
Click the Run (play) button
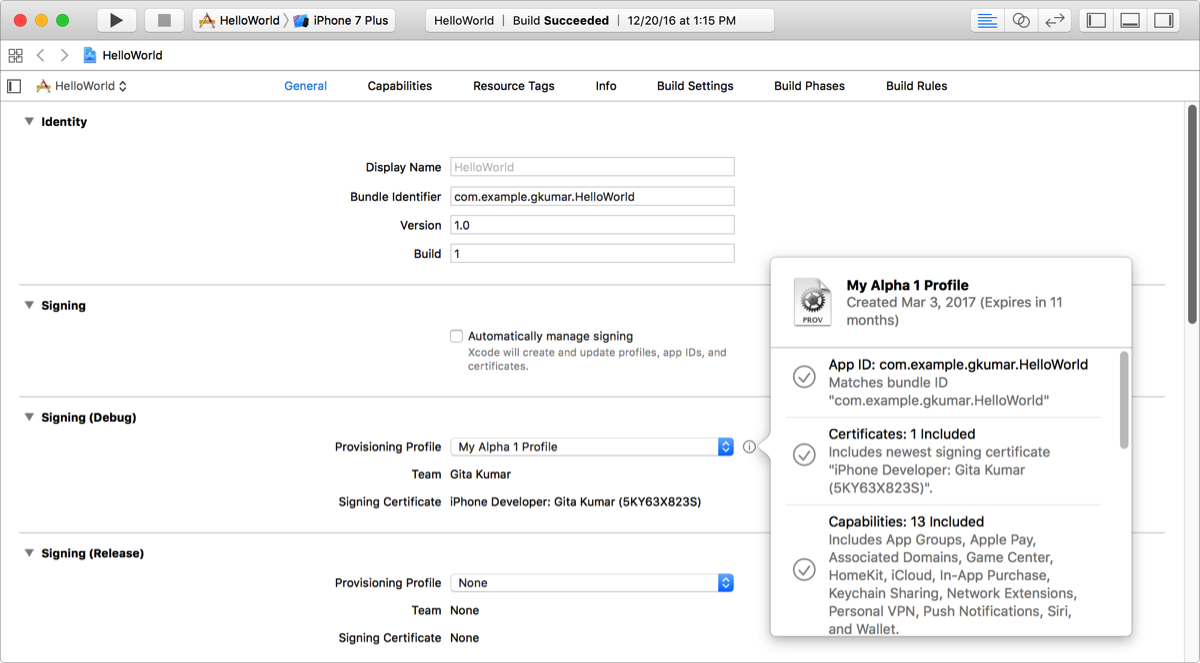coord(116,20)
